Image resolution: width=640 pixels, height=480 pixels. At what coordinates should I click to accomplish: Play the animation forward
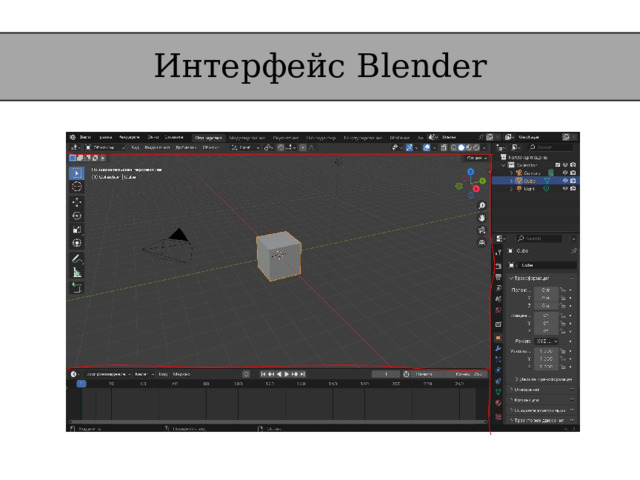(x=287, y=374)
